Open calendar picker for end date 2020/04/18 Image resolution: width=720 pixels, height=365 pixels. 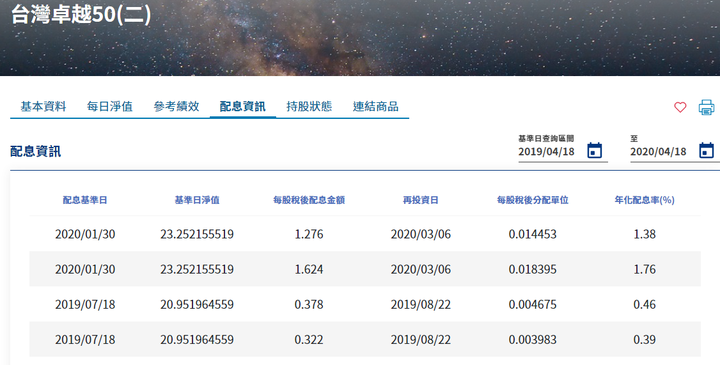(x=706, y=151)
